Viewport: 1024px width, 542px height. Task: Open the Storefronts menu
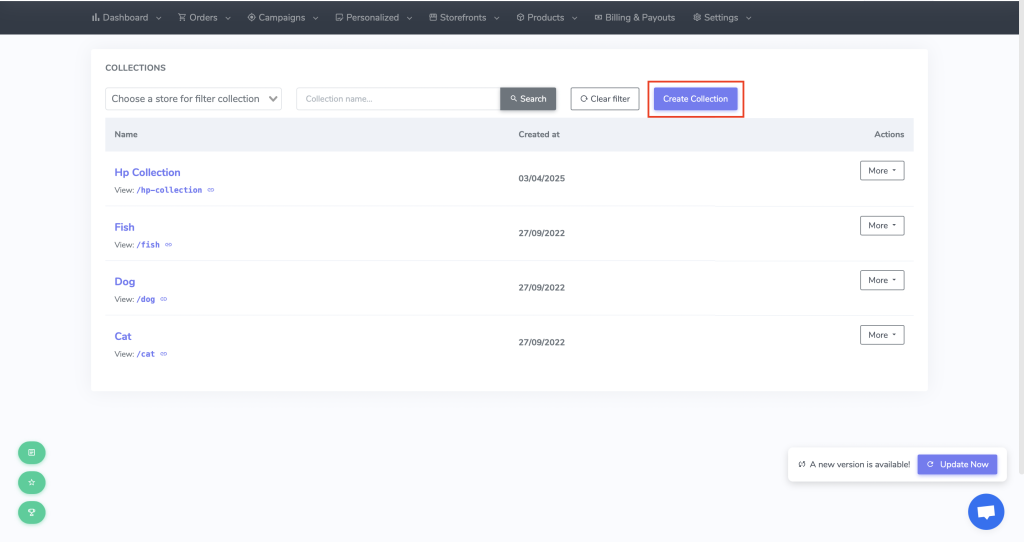465,17
